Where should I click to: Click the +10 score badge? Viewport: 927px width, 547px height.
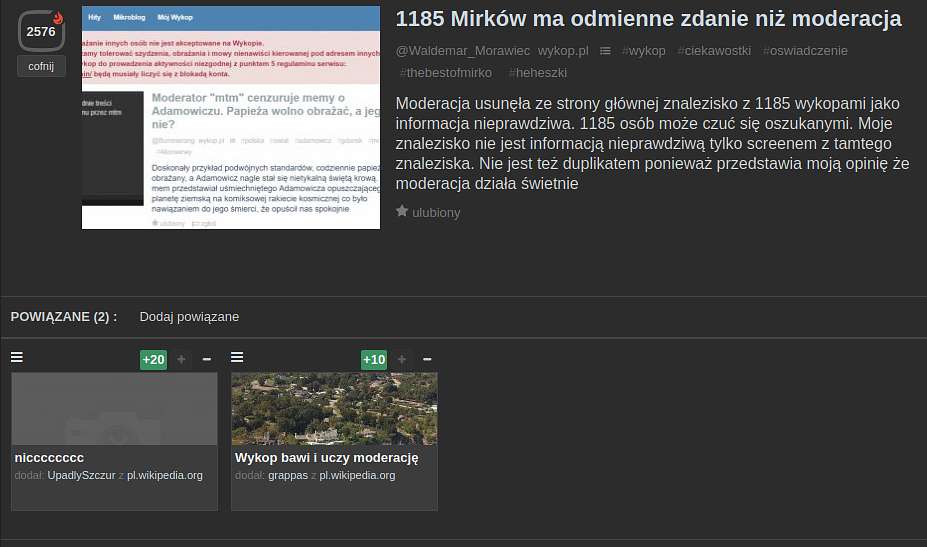tap(374, 360)
